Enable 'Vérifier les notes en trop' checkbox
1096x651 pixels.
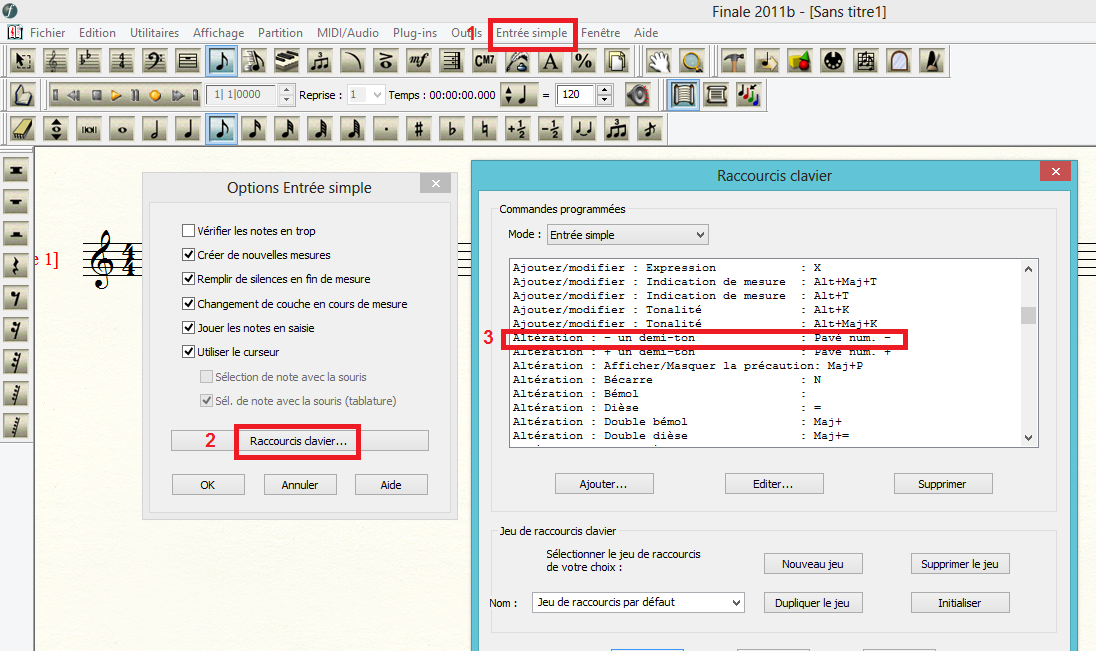(x=189, y=231)
